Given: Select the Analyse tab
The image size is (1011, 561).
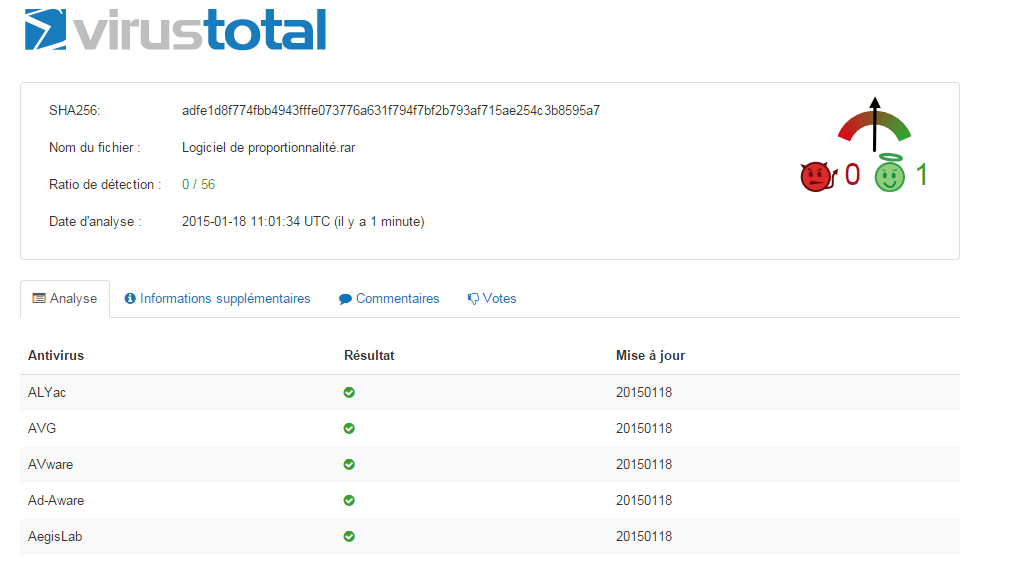Looking at the screenshot, I should 65,299.
